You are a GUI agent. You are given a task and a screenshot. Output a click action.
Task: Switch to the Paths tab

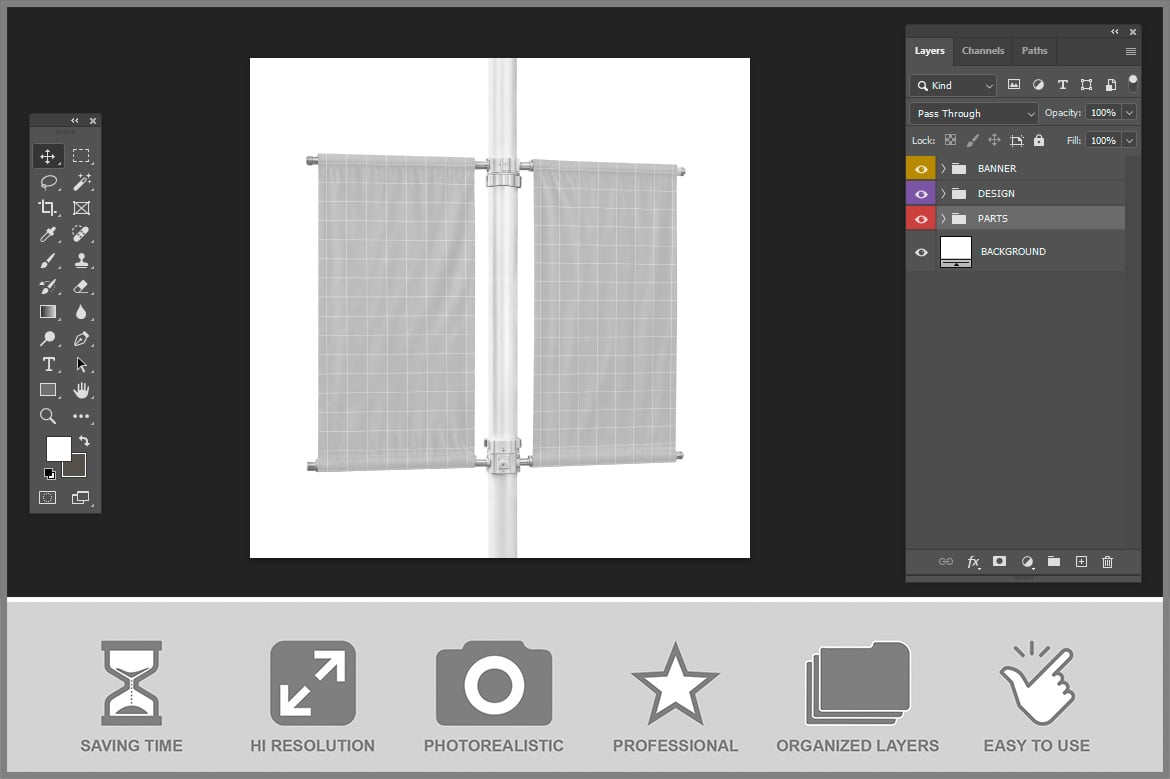tap(1034, 51)
